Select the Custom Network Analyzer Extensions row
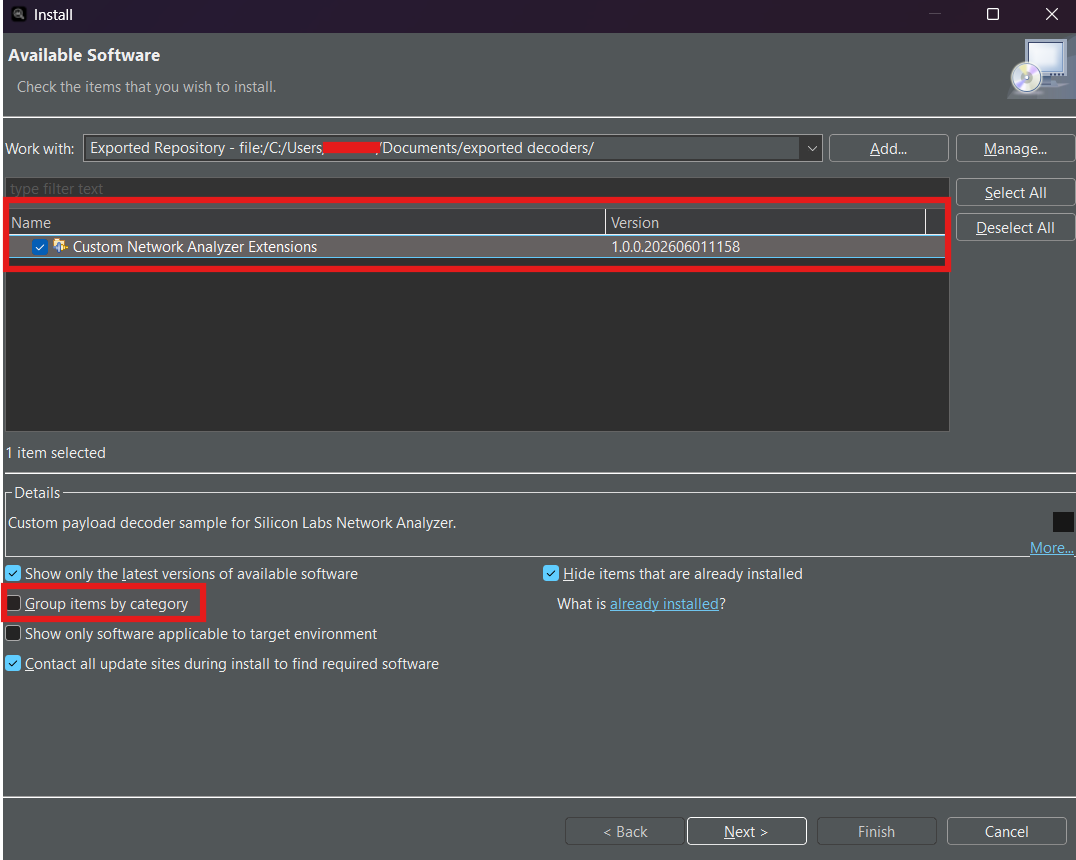 pyautogui.click(x=477, y=247)
